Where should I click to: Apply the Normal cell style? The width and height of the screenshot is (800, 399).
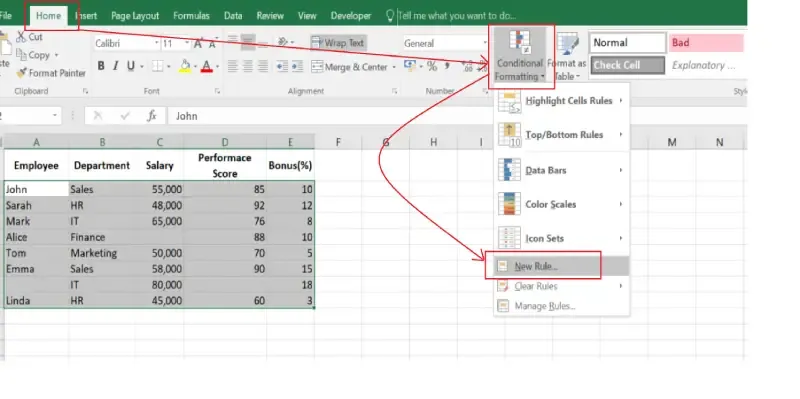tap(628, 43)
